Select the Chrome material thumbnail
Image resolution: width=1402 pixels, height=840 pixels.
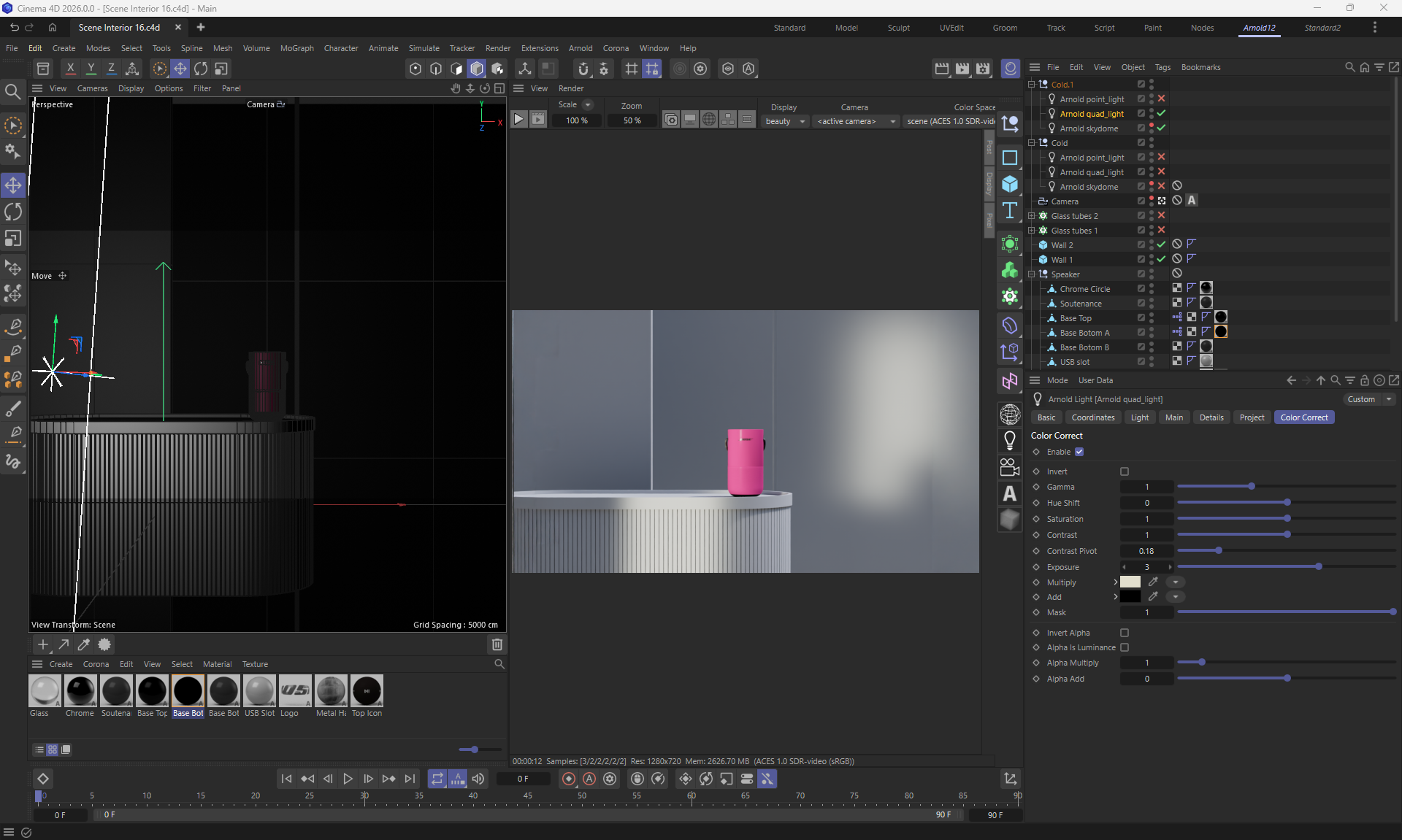(80, 690)
